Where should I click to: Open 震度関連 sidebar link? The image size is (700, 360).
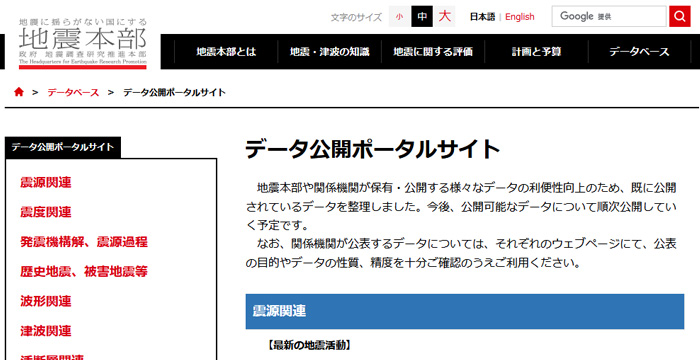(46, 212)
